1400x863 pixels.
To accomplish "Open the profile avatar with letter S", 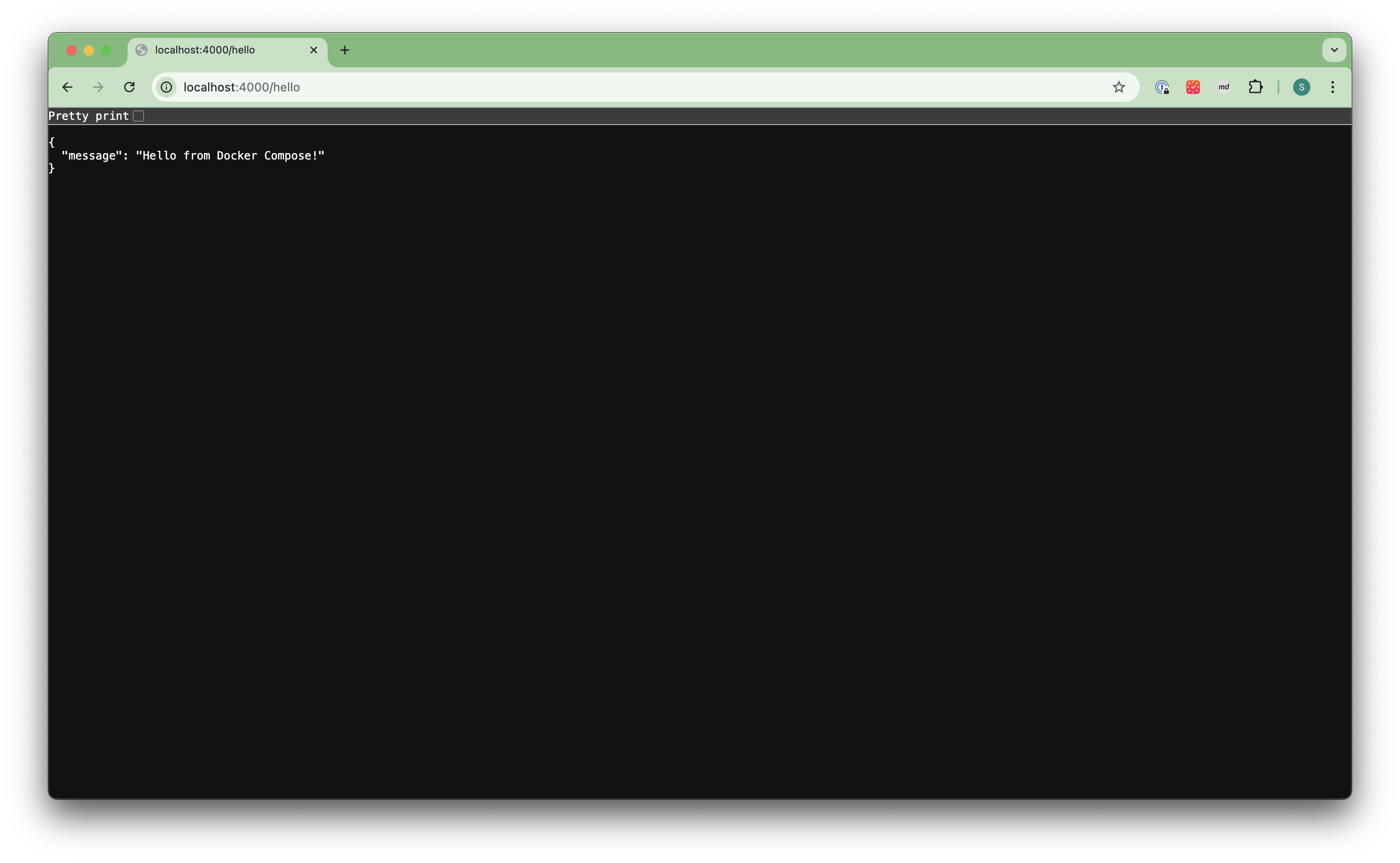I will (1302, 87).
